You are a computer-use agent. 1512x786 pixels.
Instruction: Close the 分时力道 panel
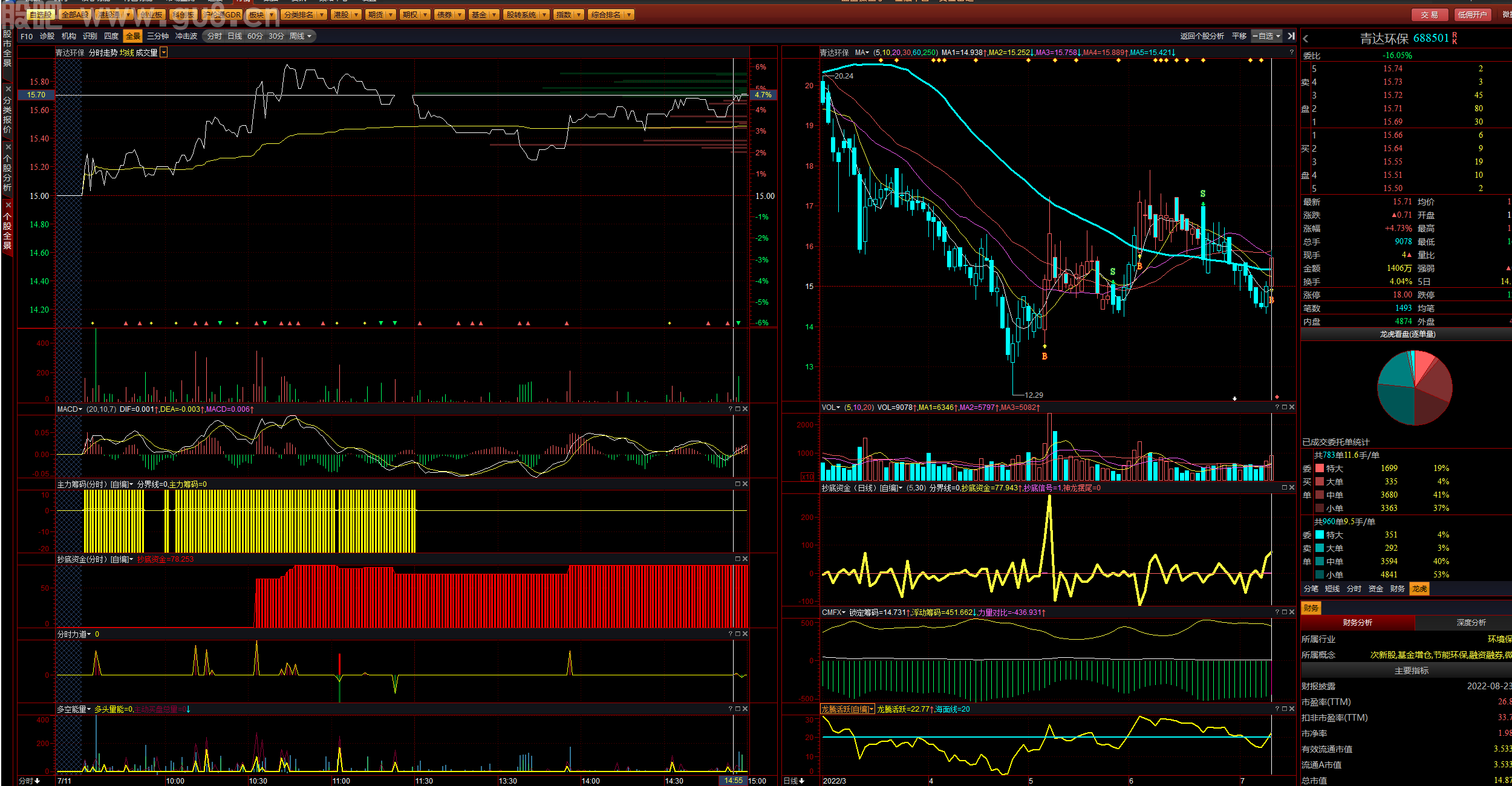coord(745,634)
